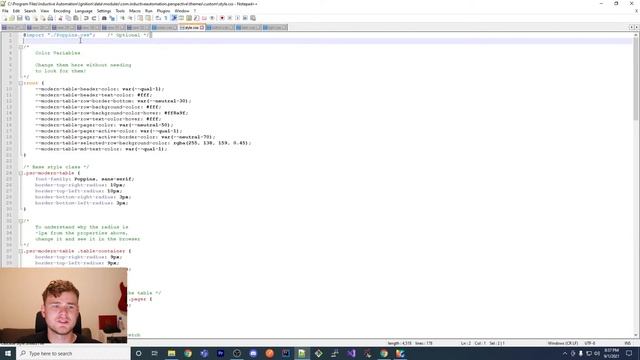The image size is (640, 360).
Task: Collapse the .psc-modern-table block fold marker
Action: (20, 173)
